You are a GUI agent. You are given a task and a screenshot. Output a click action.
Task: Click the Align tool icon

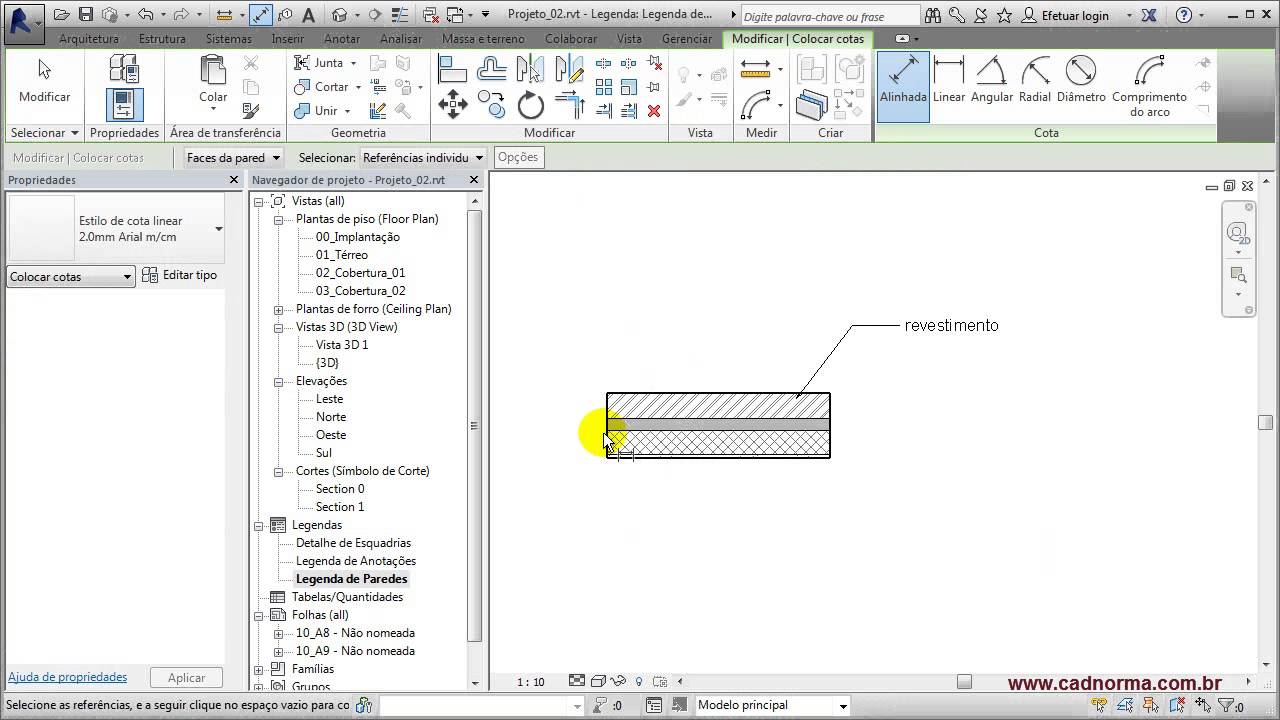pos(453,68)
